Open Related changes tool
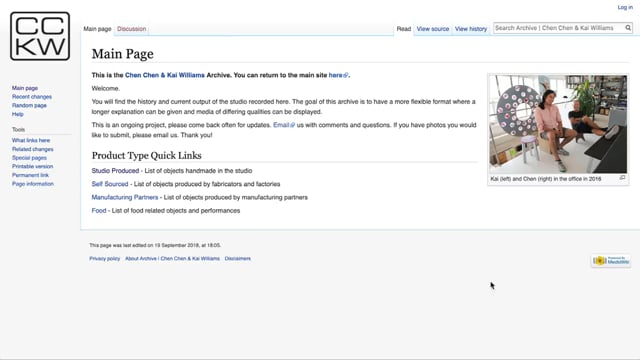The image size is (640, 360). (x=33, y=149)
